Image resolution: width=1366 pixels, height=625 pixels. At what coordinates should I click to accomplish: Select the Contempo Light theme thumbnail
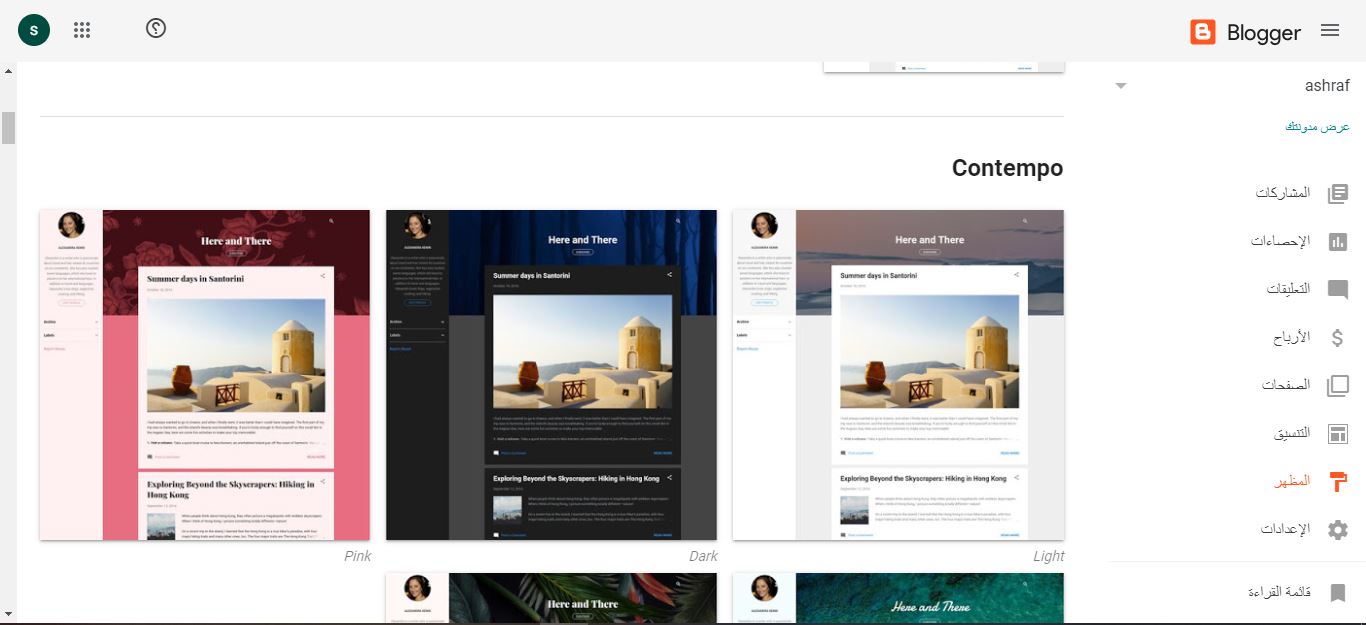[898, 375]
